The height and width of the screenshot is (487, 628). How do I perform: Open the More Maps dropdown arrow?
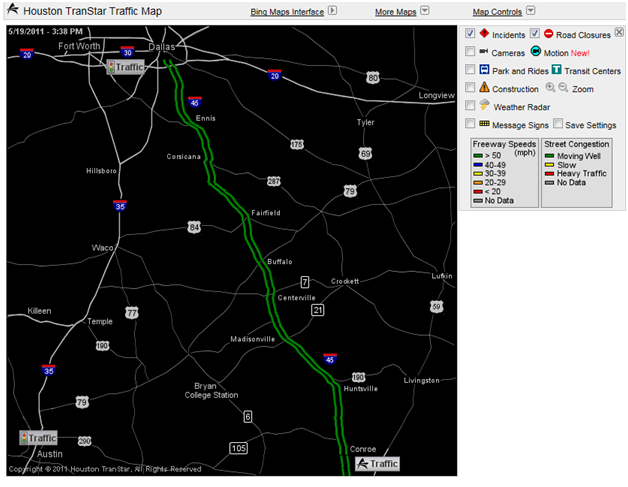[425, 11]
